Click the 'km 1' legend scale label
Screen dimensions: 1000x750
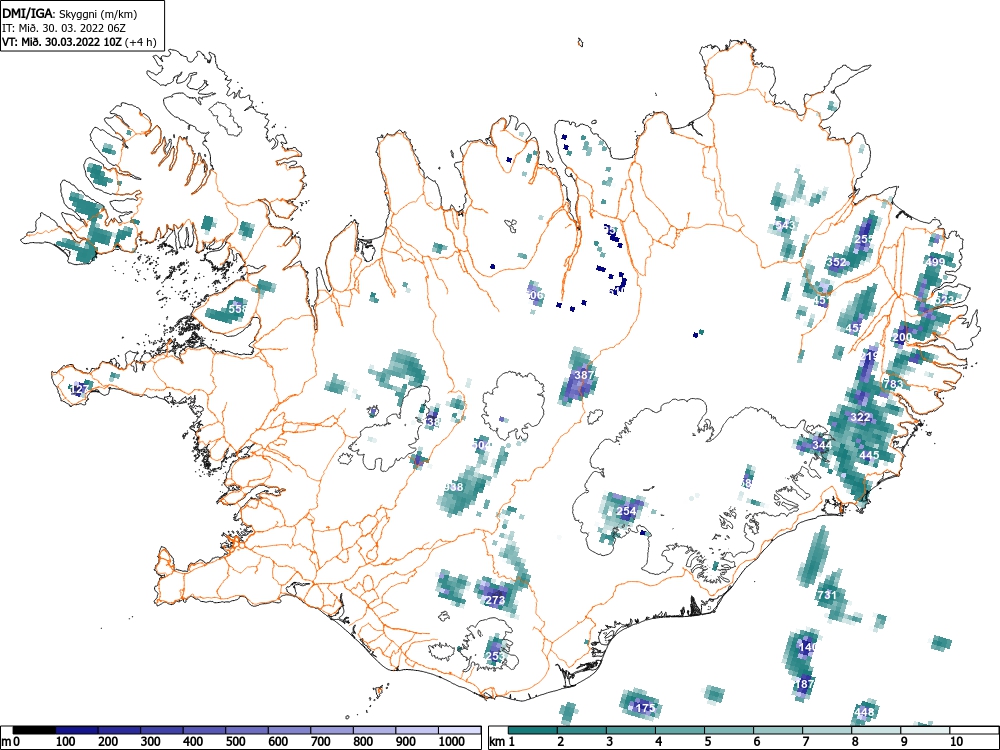[503, 742]
